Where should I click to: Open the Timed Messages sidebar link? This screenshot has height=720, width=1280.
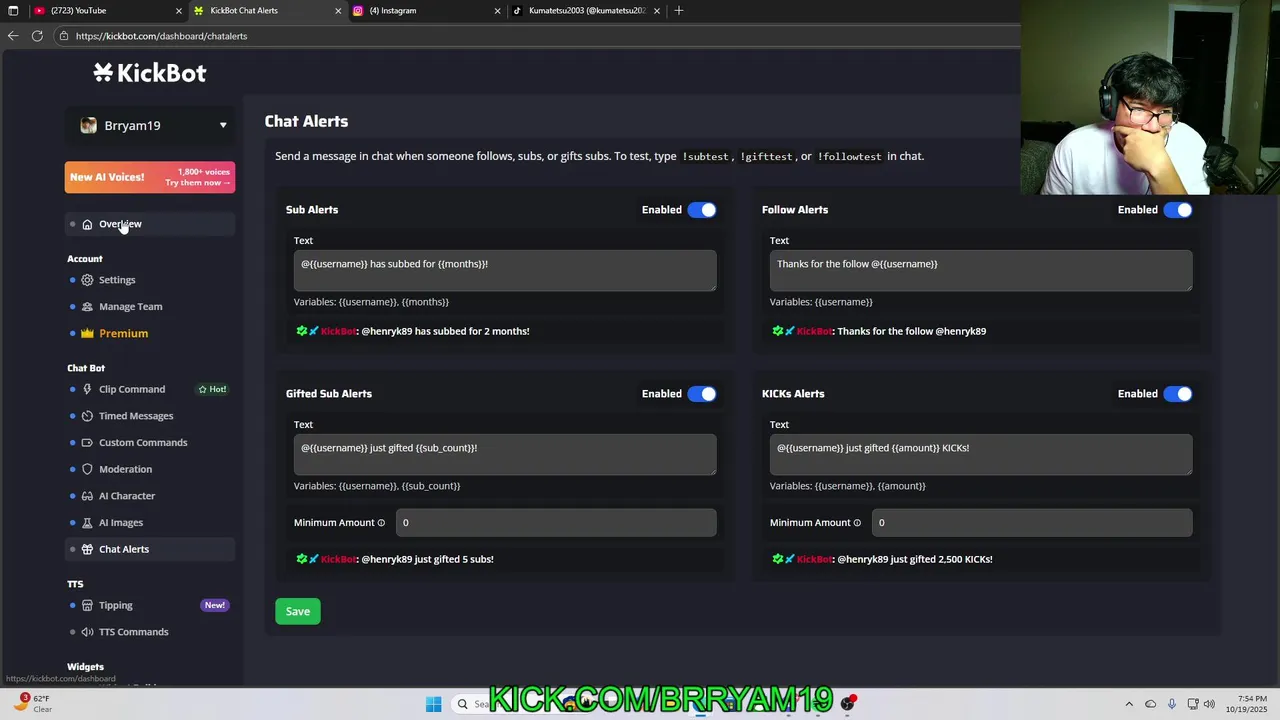coord(136,416)
